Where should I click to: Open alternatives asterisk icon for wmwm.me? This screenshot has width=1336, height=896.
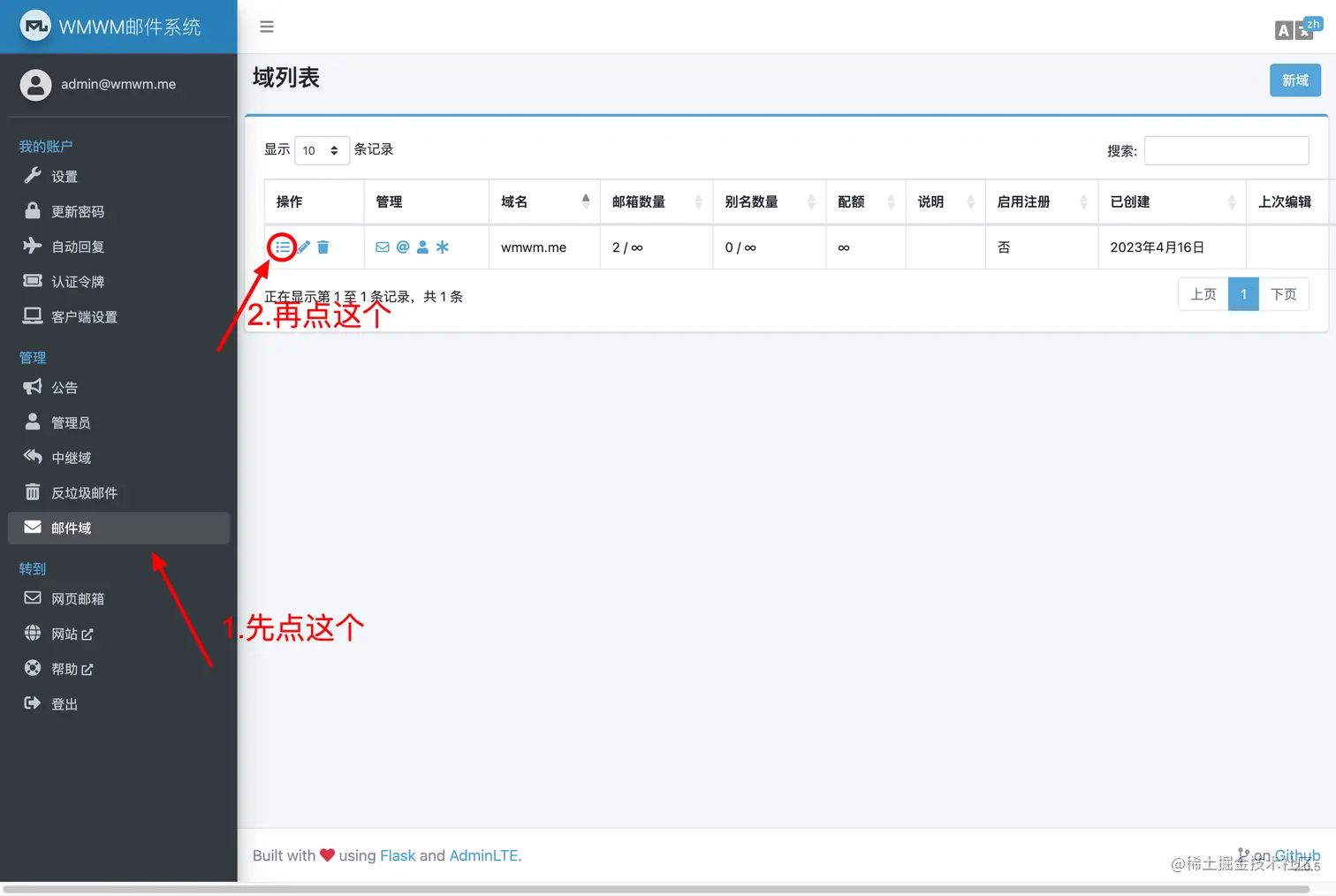[443, 247]
